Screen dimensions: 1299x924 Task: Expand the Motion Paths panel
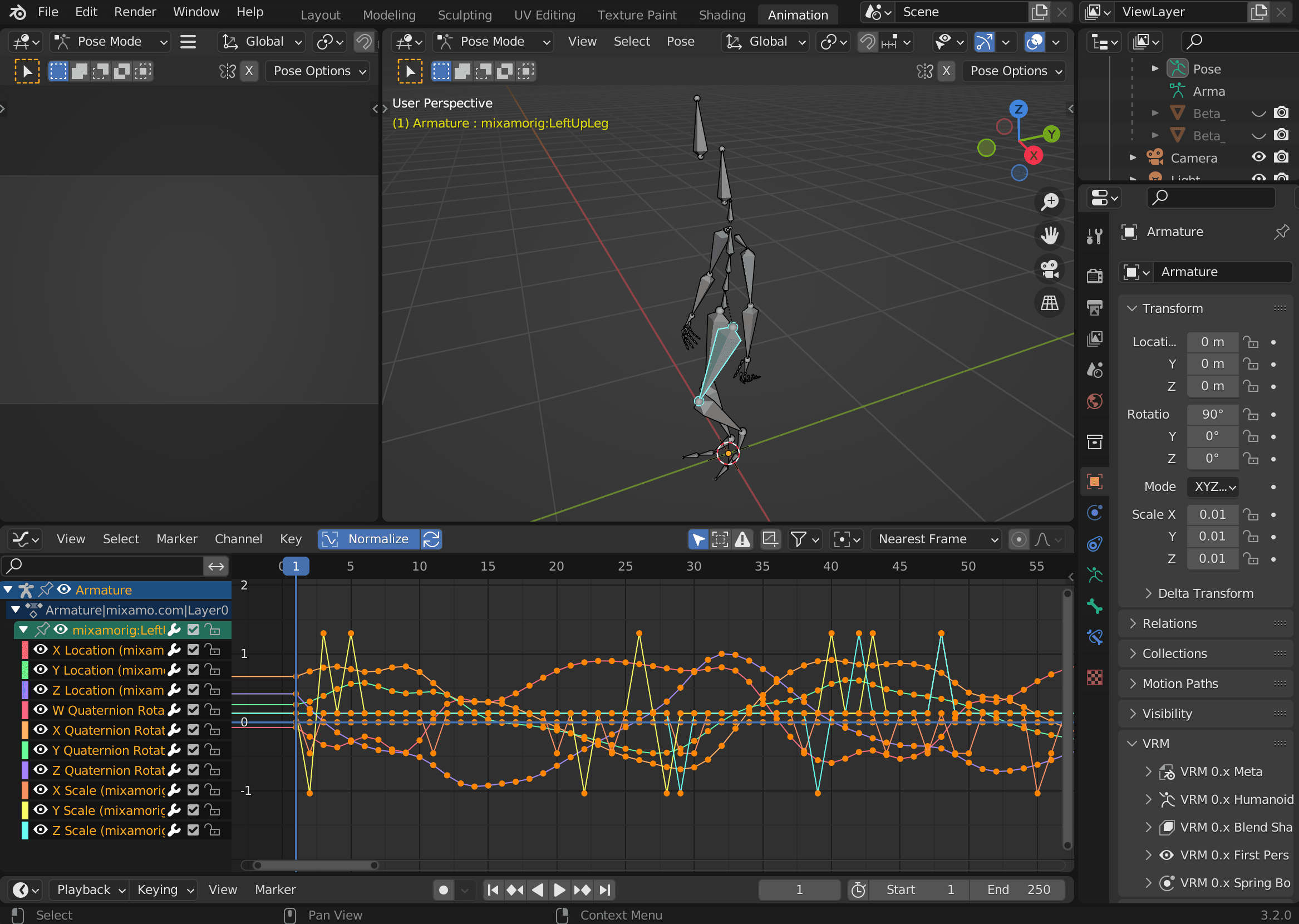coord(1204,684)
